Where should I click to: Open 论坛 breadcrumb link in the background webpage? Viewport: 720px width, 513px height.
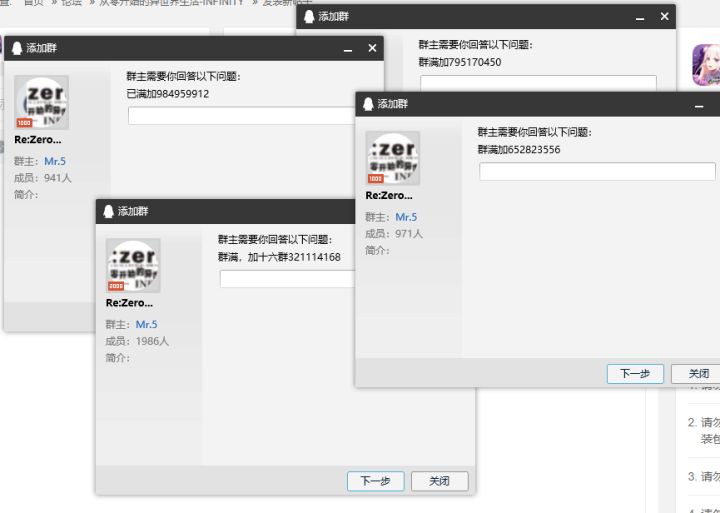[72, 2]
